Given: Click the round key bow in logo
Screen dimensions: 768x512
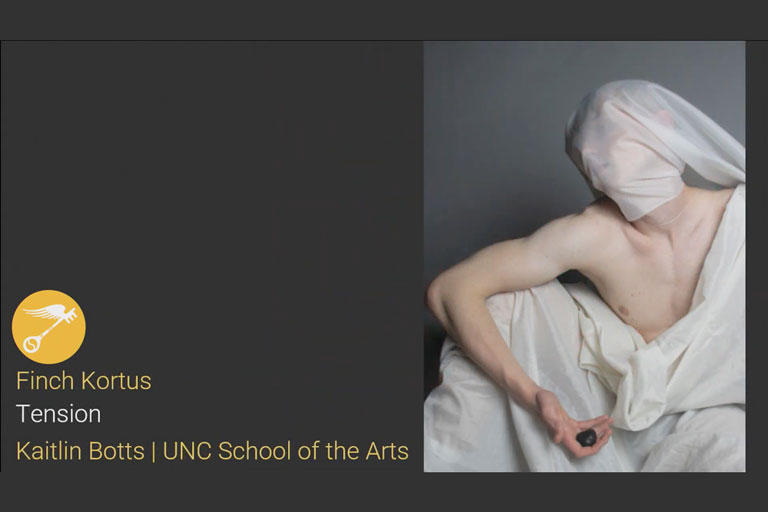Looking at the screenshot, I should [x=31, y=344].
